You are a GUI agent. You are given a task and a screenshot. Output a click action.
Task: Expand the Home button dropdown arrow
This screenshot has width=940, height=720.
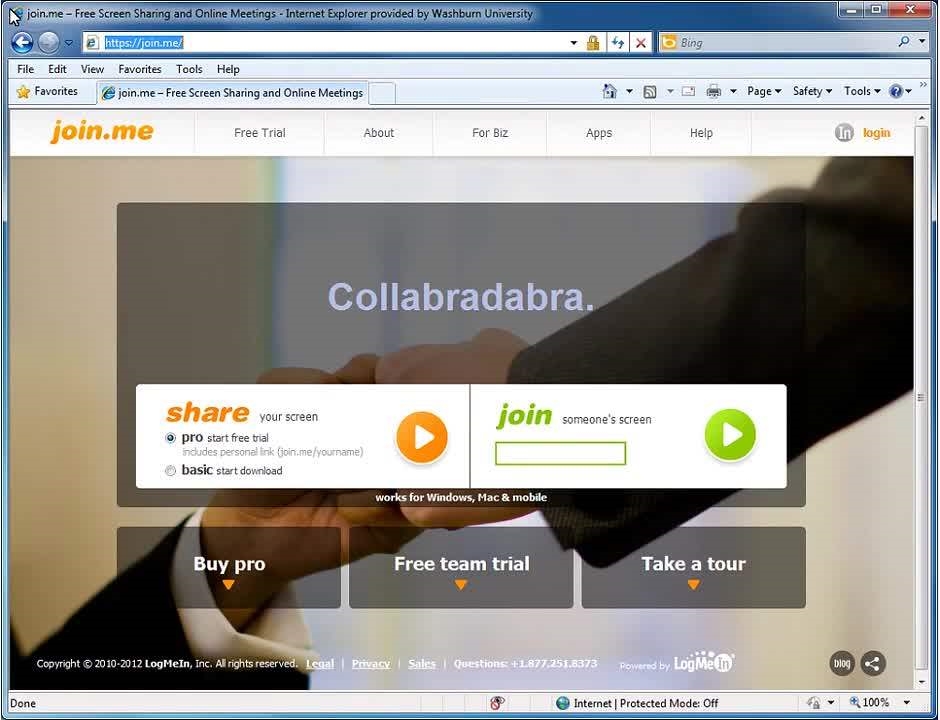click(x=629, y=91)
